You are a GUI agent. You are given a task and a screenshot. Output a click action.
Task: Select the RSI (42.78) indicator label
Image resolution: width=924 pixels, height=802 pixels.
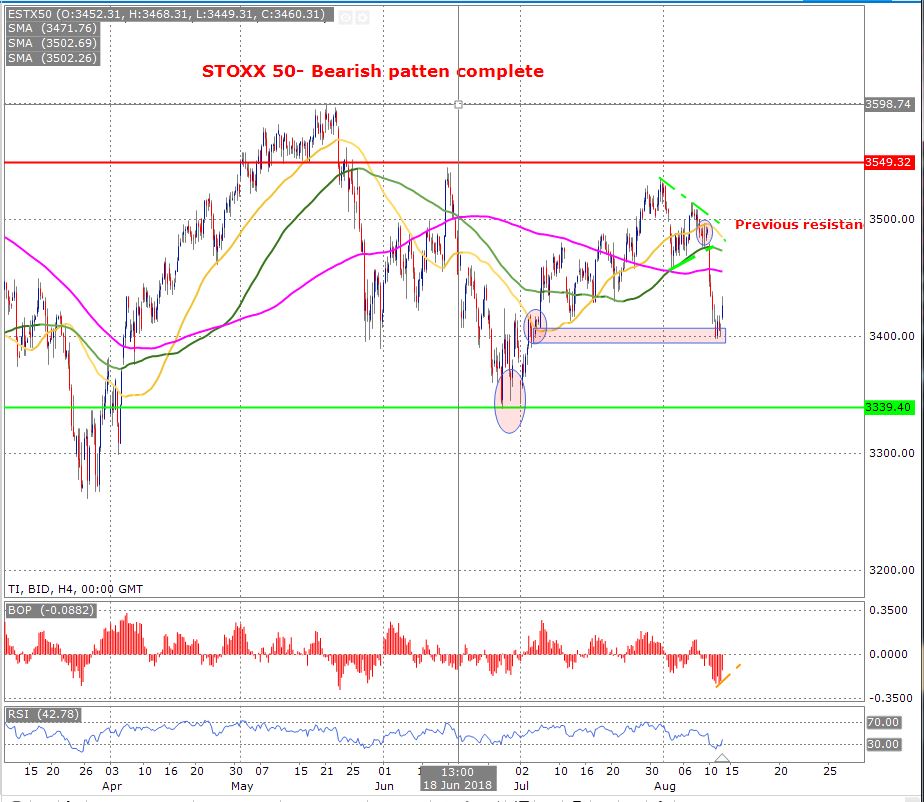(42, 714)
